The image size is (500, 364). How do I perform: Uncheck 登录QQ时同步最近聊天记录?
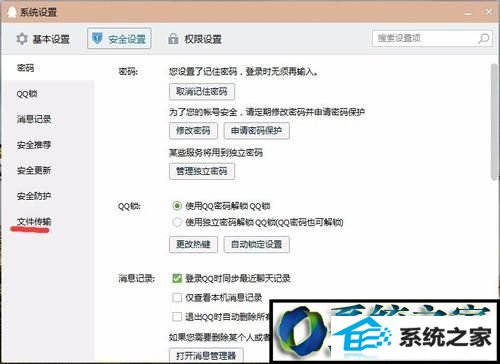click(177, 278)
